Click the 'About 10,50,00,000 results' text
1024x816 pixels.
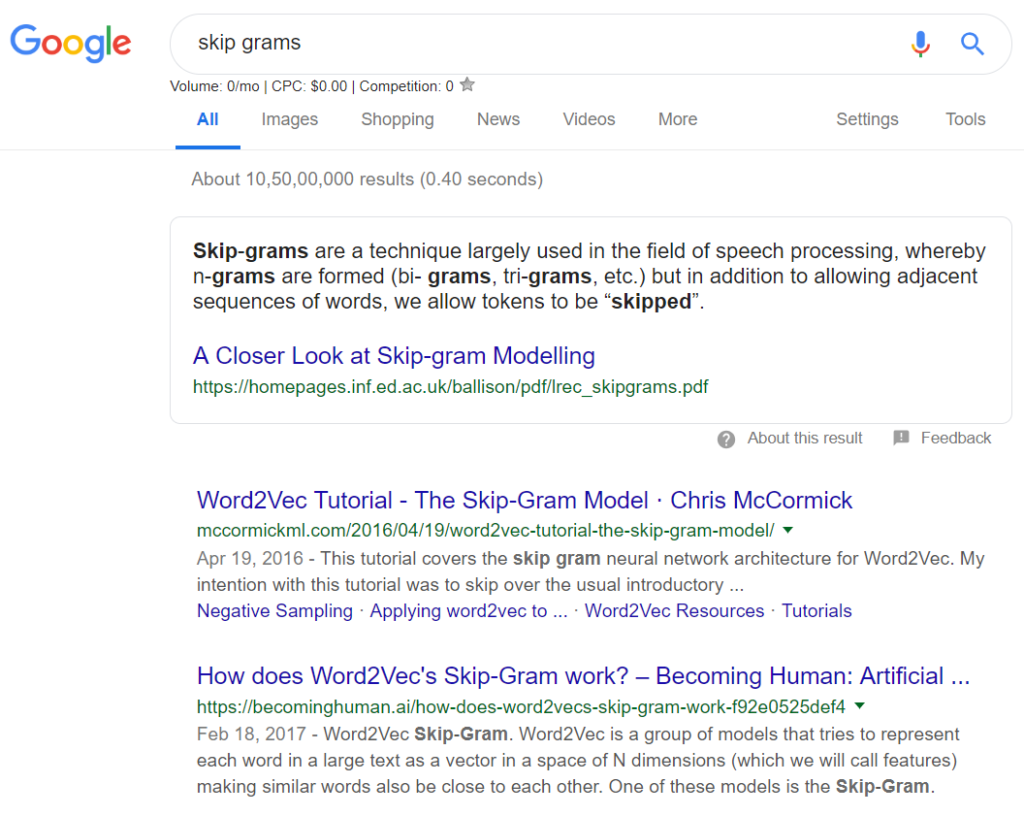point(367,180)
